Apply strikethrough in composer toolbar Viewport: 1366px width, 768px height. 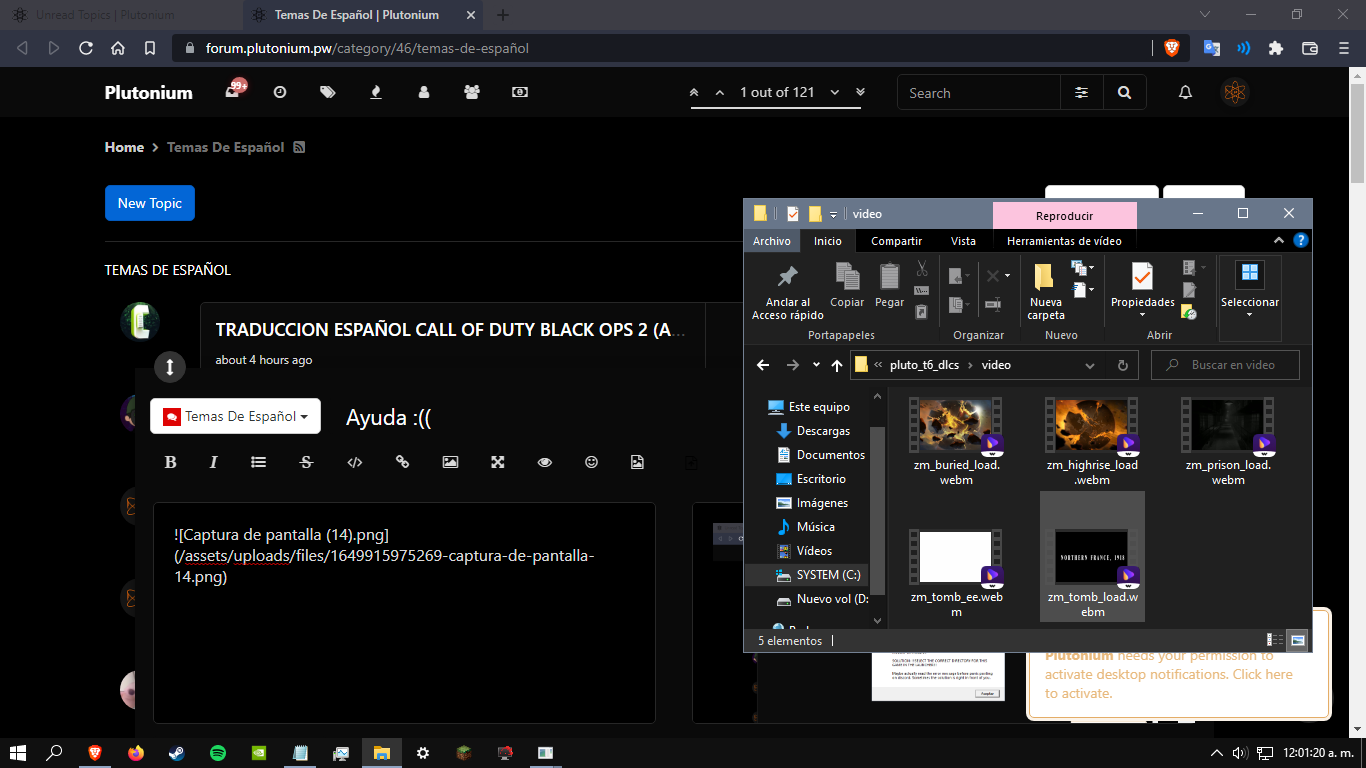point(307,462)
